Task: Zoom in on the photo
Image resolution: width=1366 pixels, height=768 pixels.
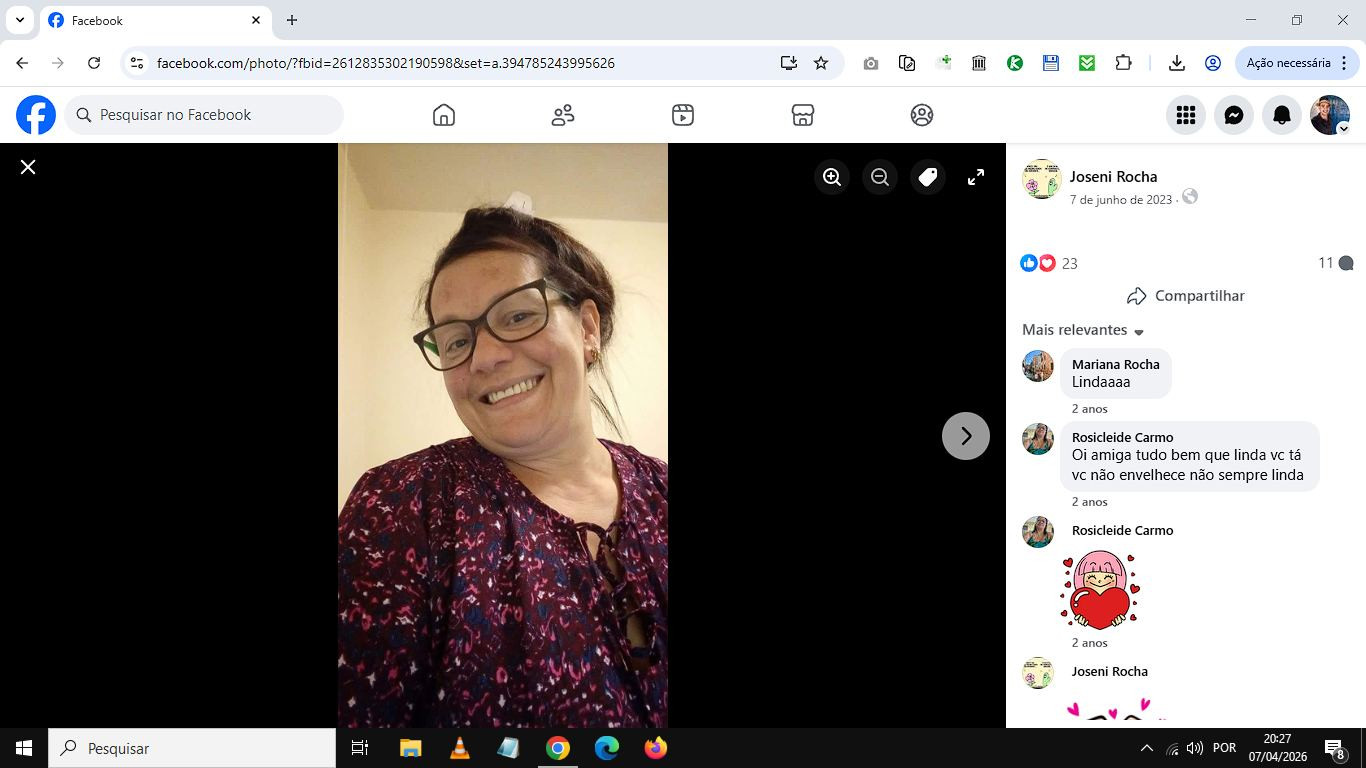Action: [x=832, y=177]
